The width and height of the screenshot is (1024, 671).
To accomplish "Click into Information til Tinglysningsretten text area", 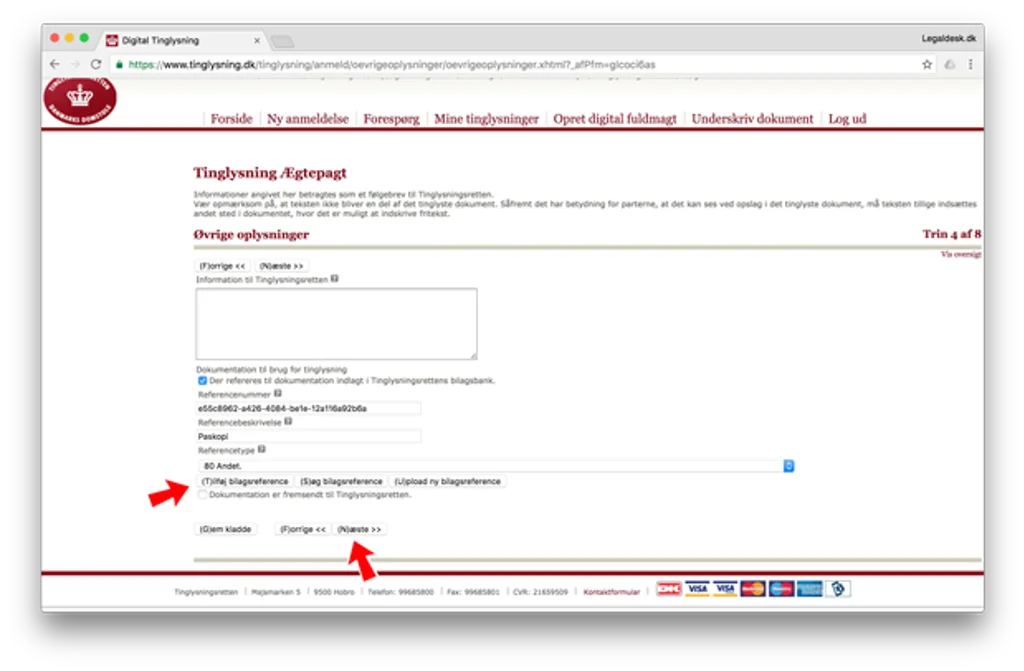I will 336,323.
